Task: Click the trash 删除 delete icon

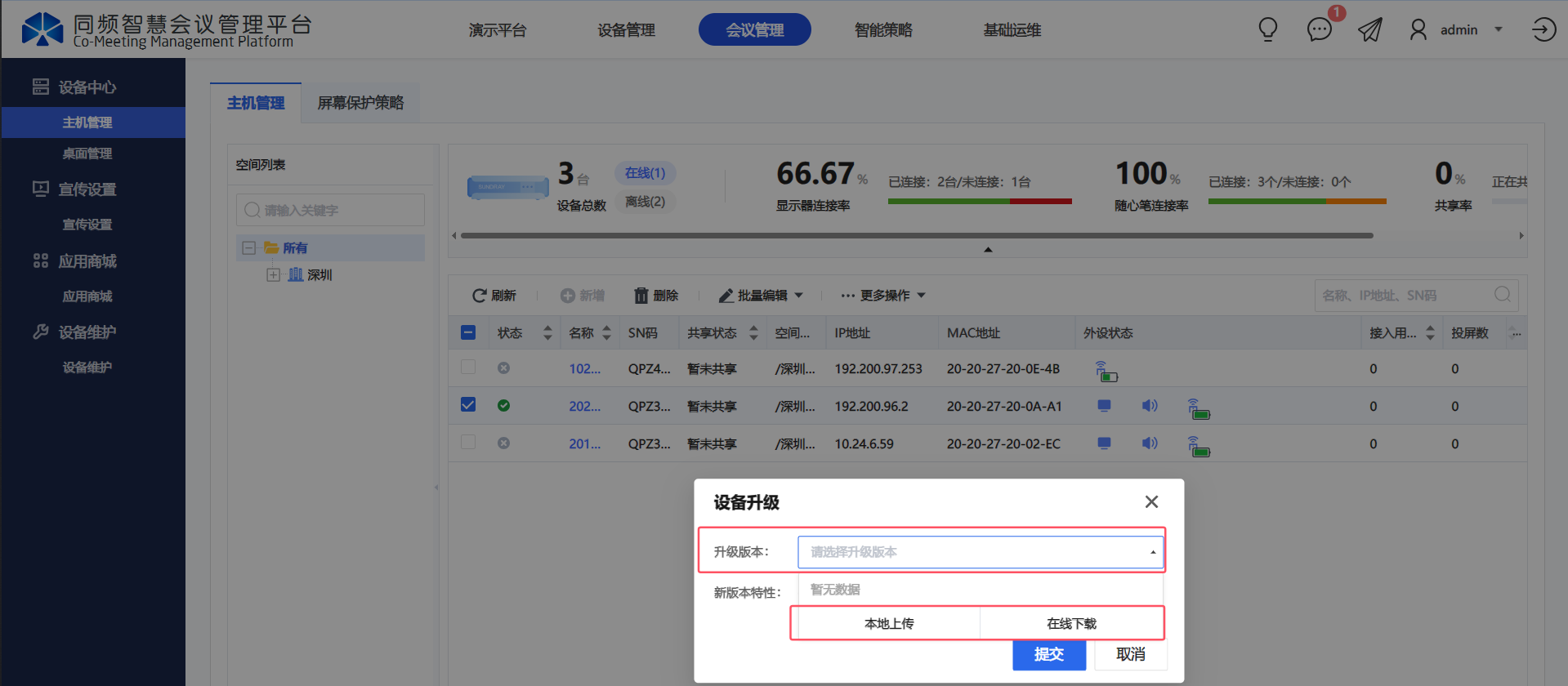Action: pos(641,296)
